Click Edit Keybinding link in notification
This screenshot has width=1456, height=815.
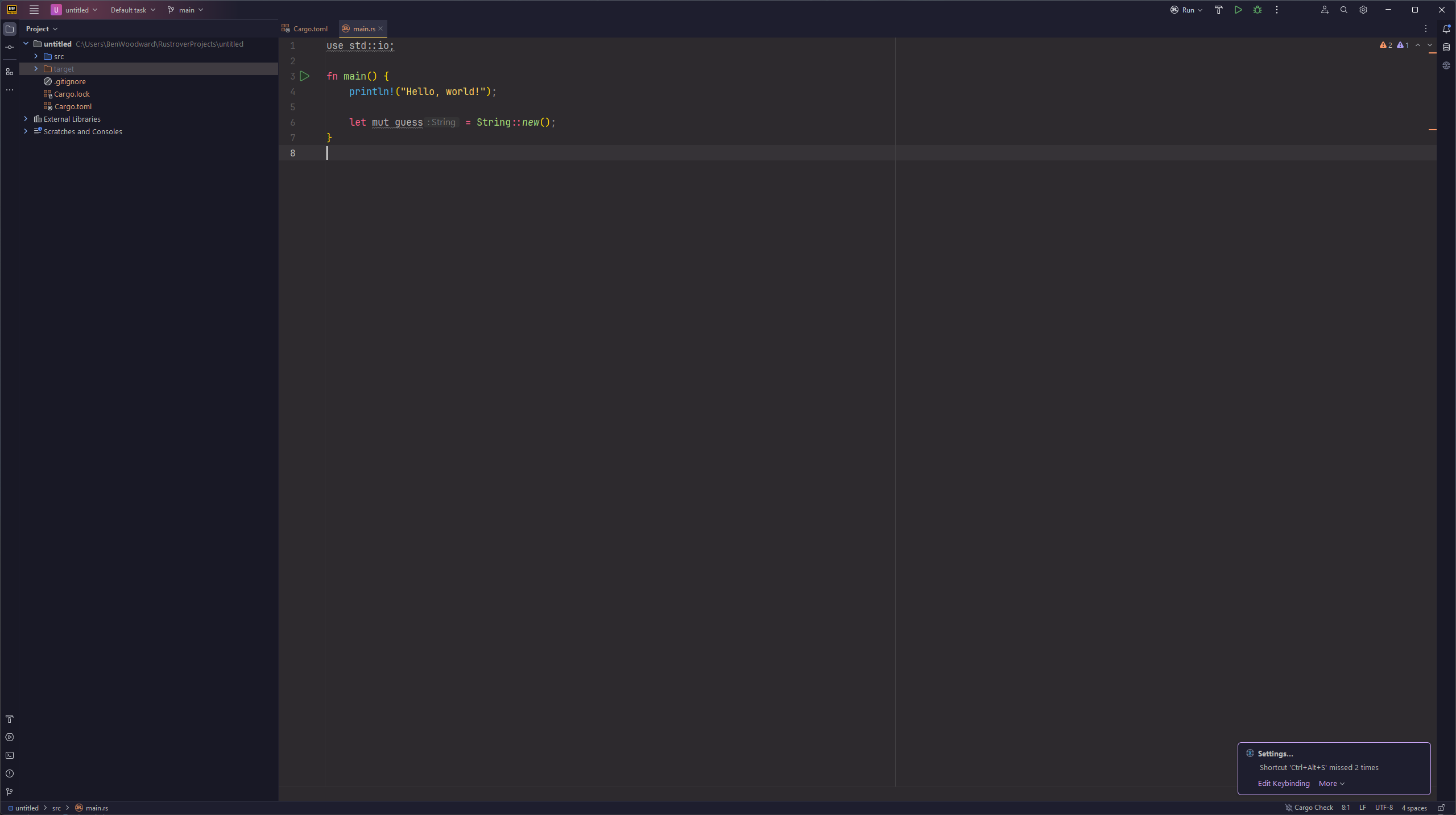click(x=1284, y=783)
